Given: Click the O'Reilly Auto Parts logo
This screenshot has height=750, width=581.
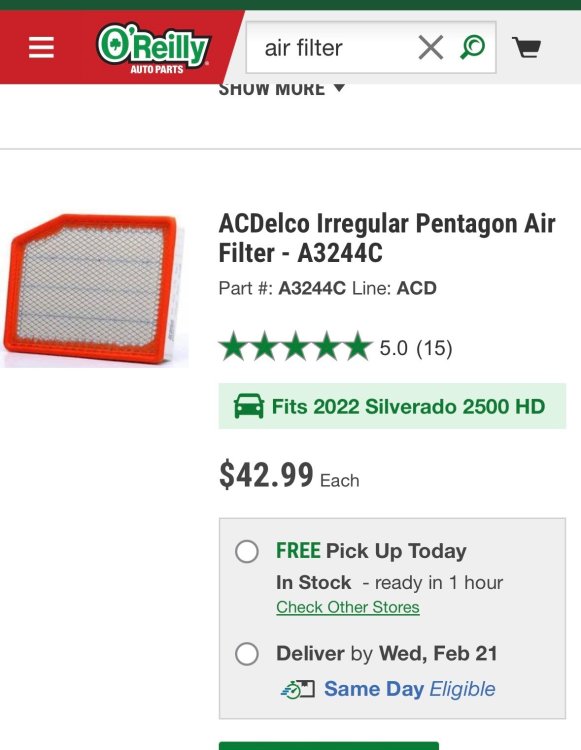Looking at the screenshot, I should [153, 49].
